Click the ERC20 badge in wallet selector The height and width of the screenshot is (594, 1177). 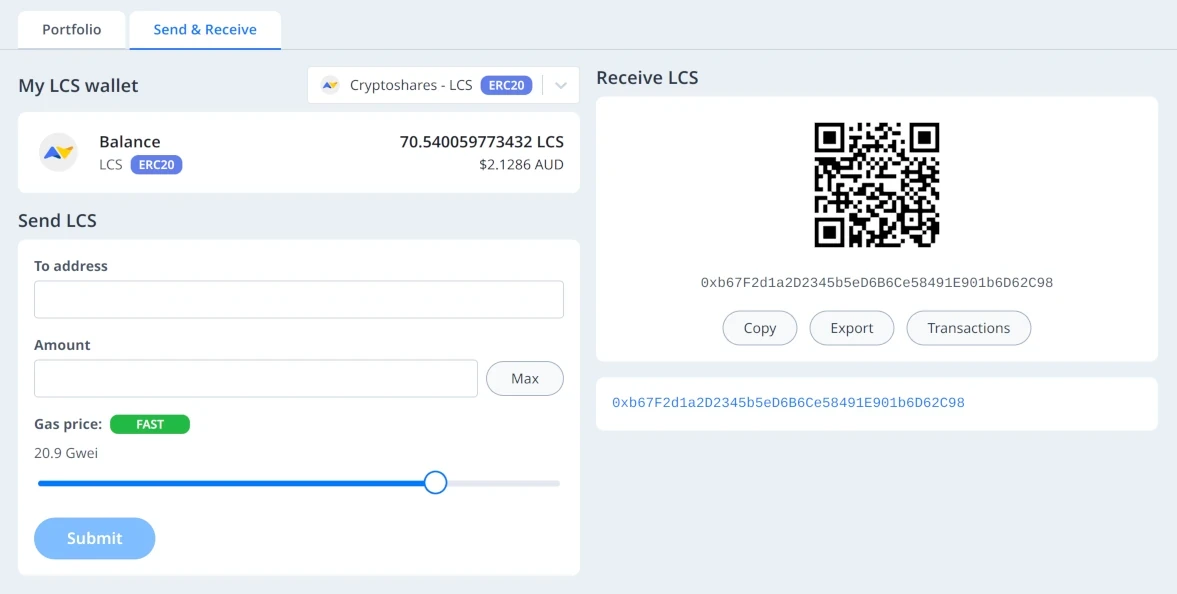coord(506,85)
